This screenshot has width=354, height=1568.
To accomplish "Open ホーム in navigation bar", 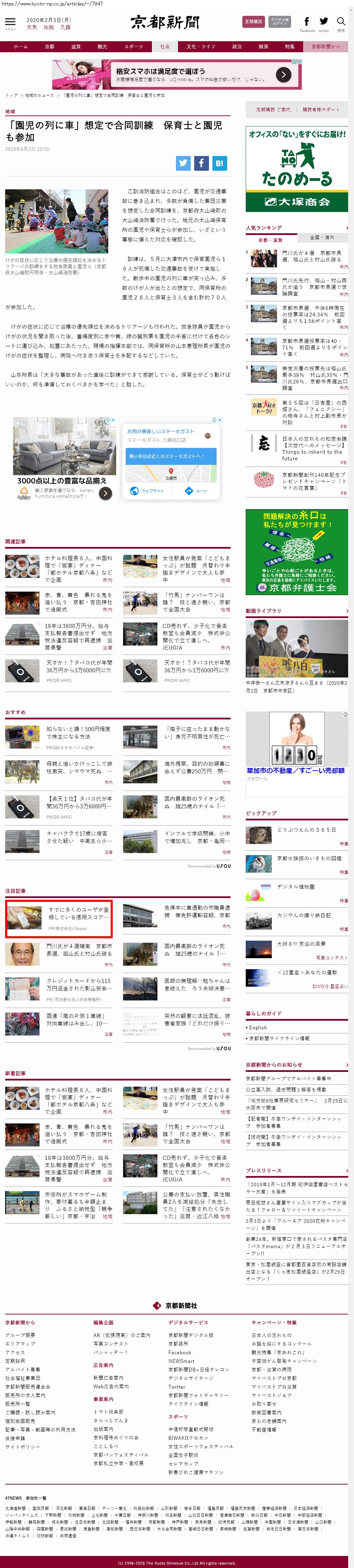I will (21, 46).
